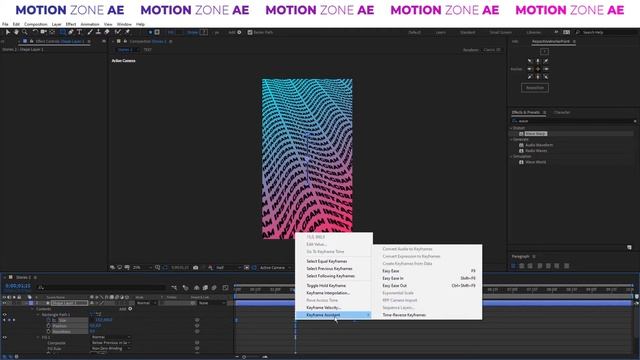Open the Animation menu

(x=90, y=24)
